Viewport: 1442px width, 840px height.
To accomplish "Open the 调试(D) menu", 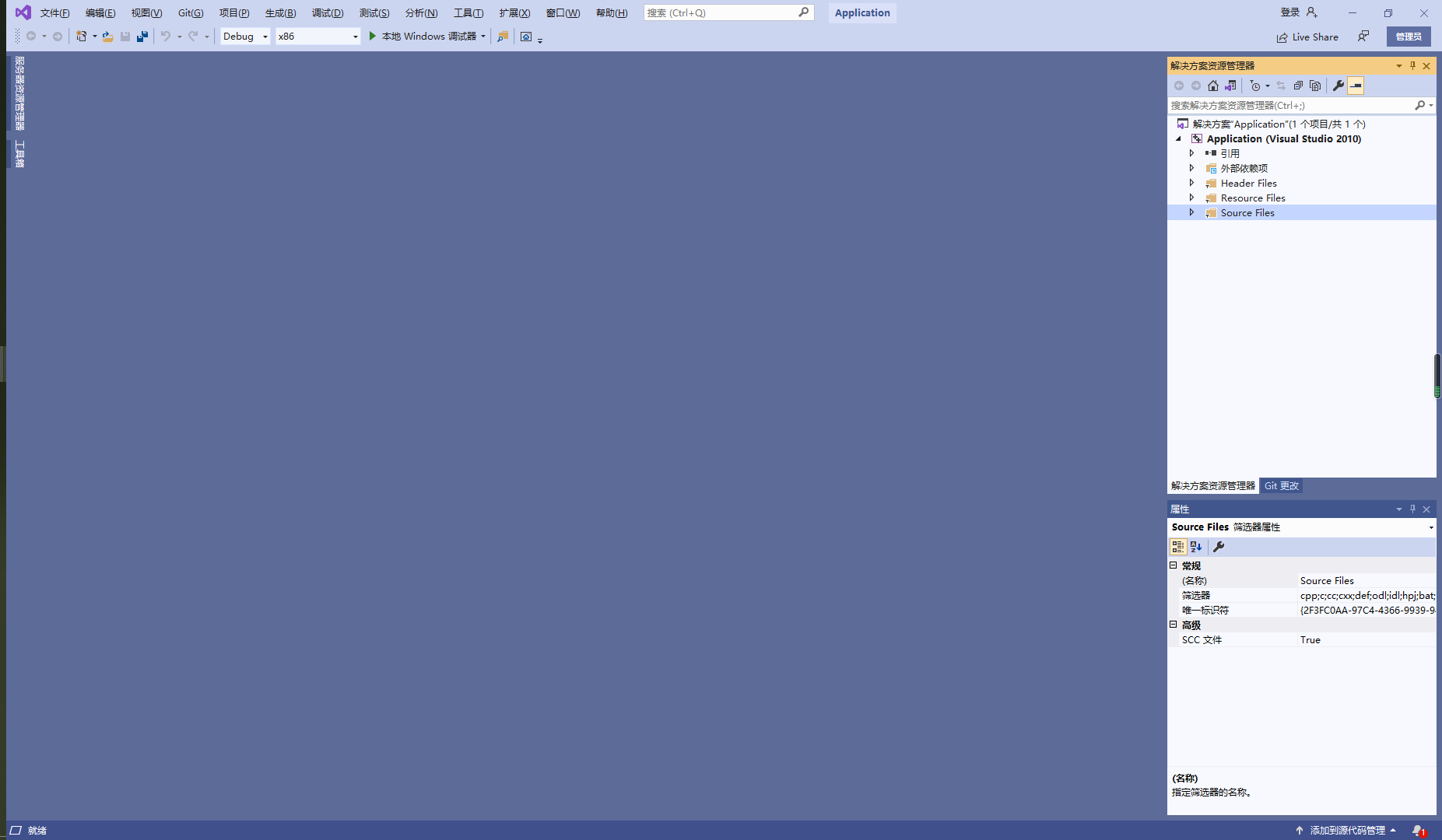I will 328,13.
